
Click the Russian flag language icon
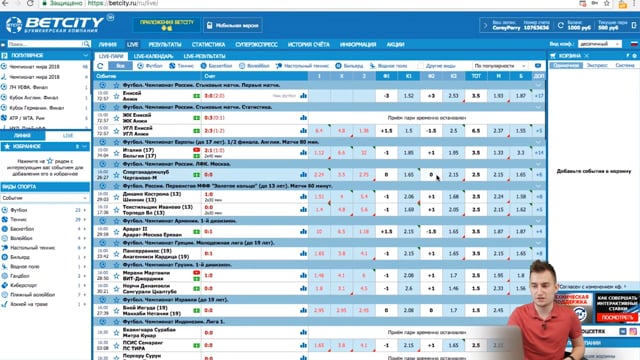(634, 44)
